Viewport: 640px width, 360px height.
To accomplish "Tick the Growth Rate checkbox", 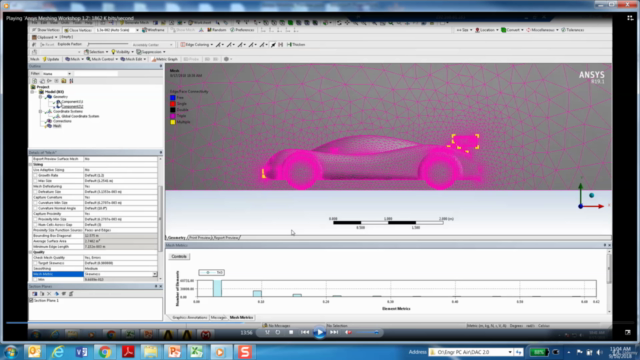I will tap(36, 176).
